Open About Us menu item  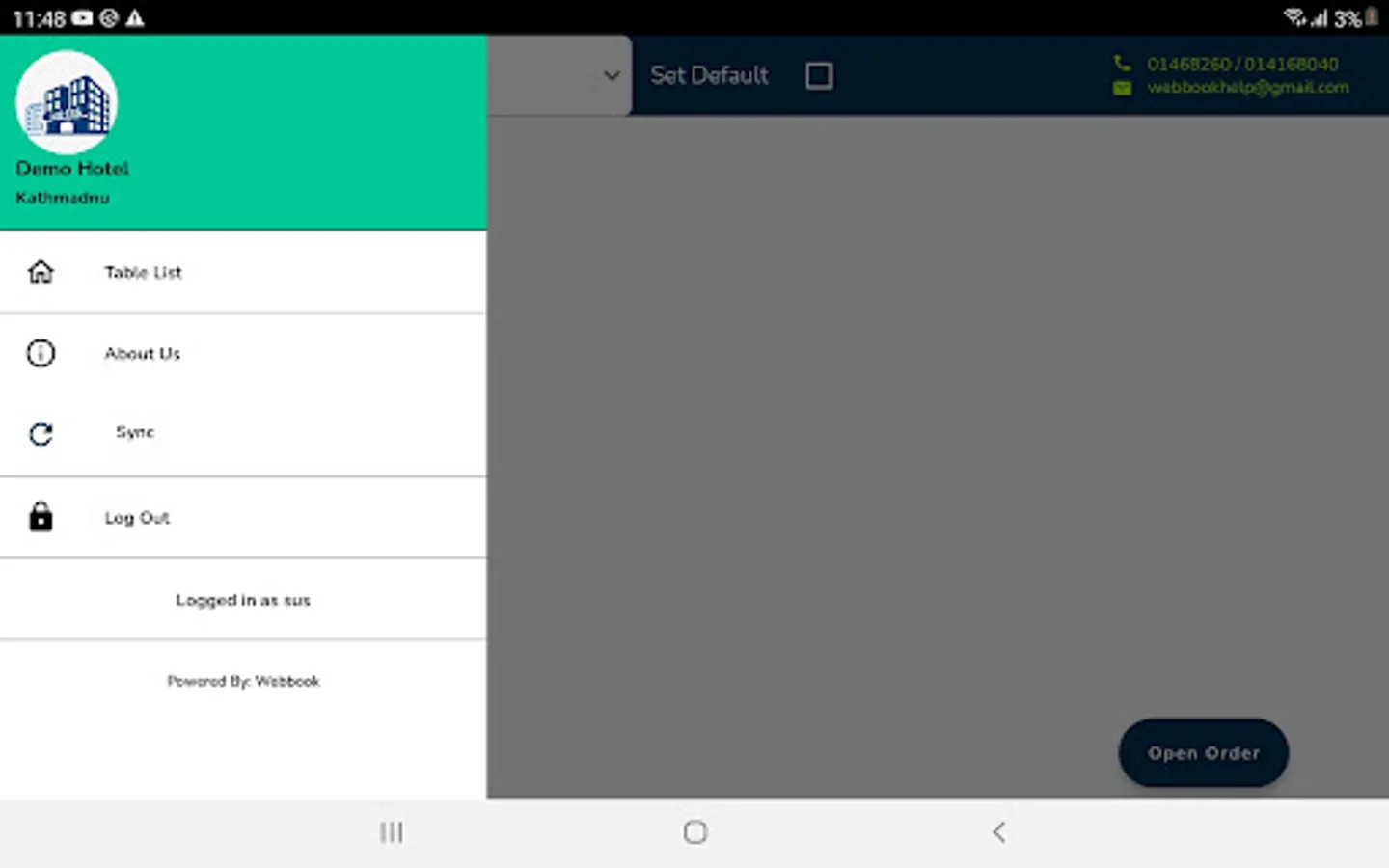(243, 353)
